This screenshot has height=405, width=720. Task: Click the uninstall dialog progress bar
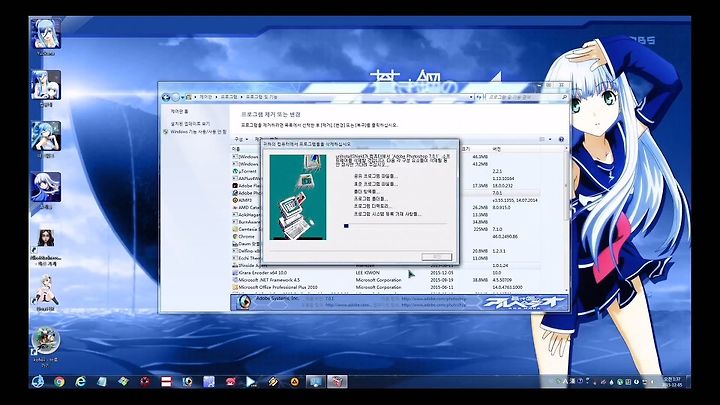(395, 225)
